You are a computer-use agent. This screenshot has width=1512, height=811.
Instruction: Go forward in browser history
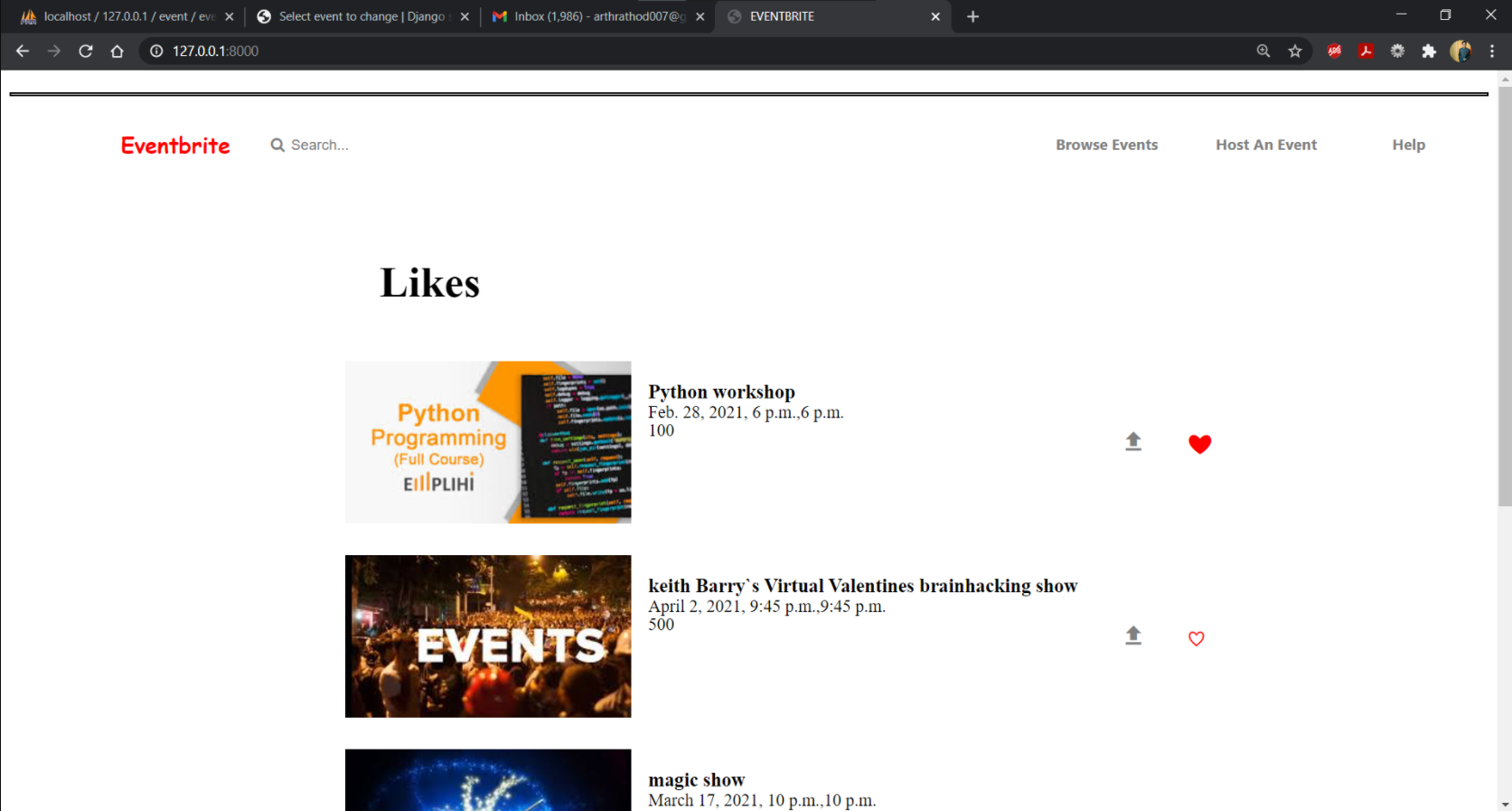(54, 51)
